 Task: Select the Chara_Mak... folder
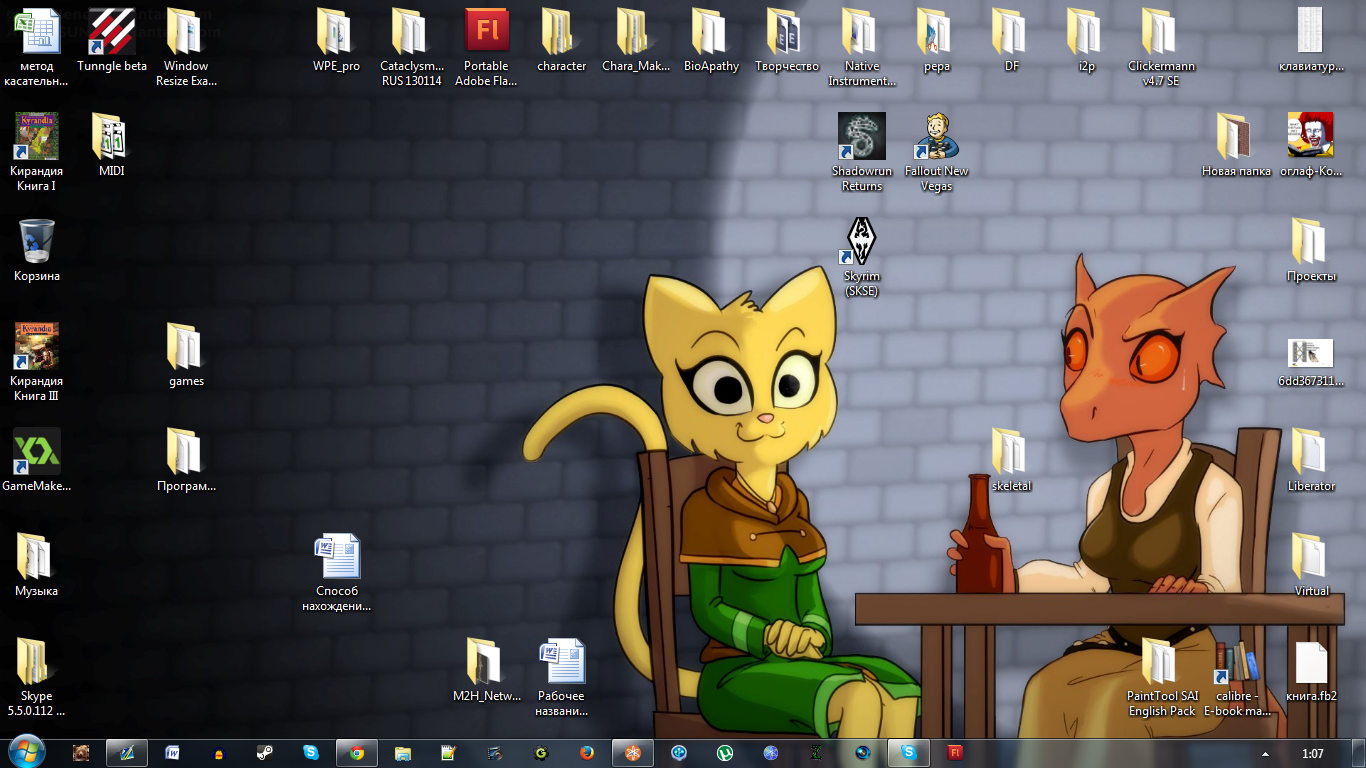pyautogui.click(x=636, y=40)
